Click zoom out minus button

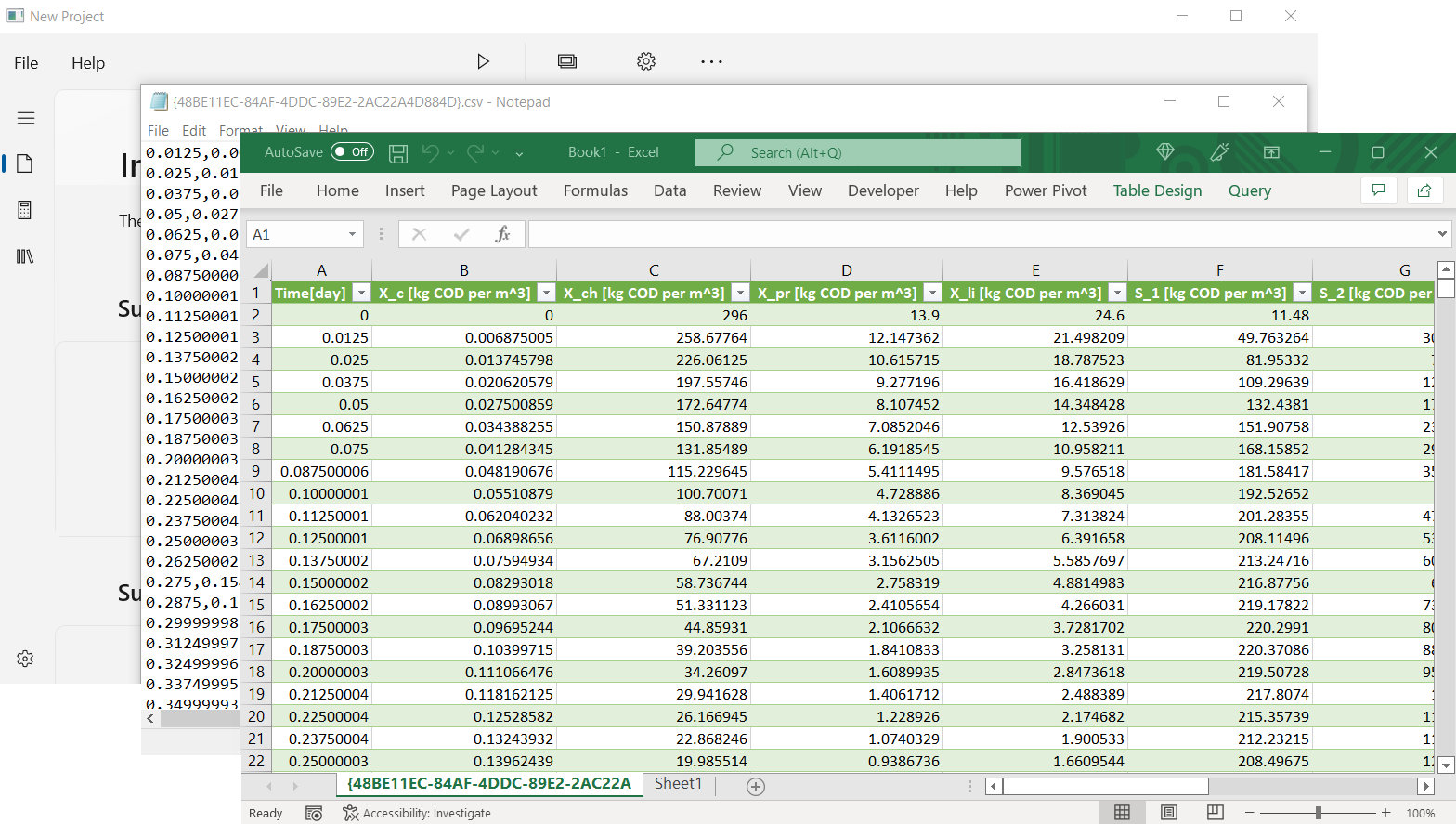click(1249, 813)
